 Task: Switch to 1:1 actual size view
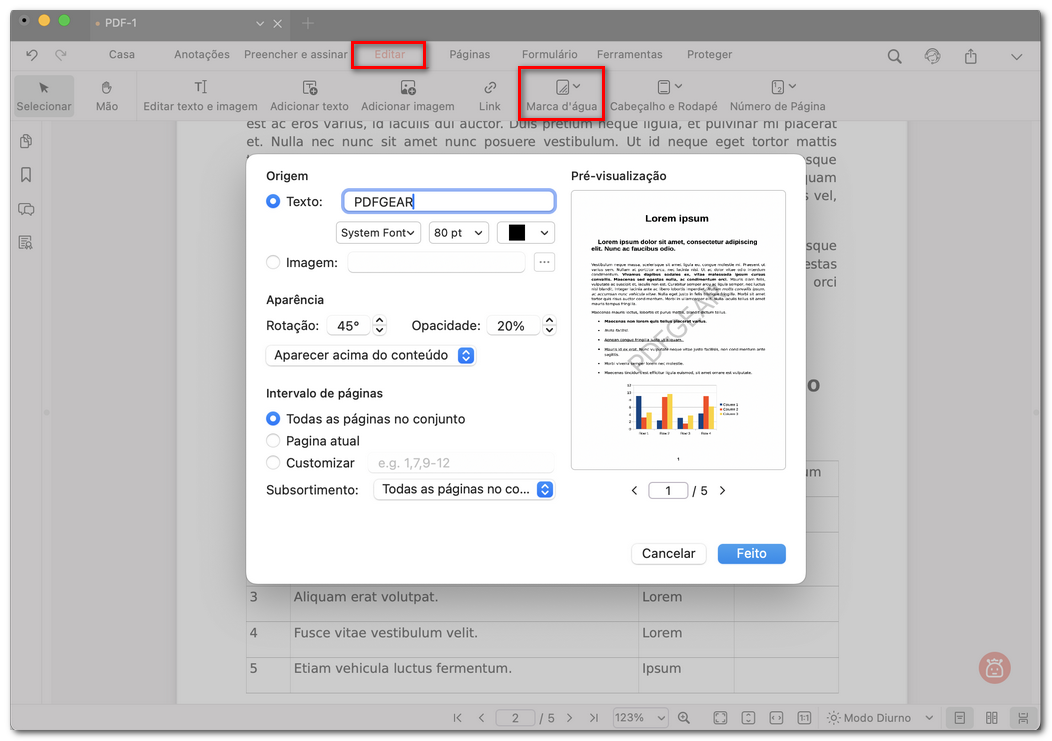[805, 717]
